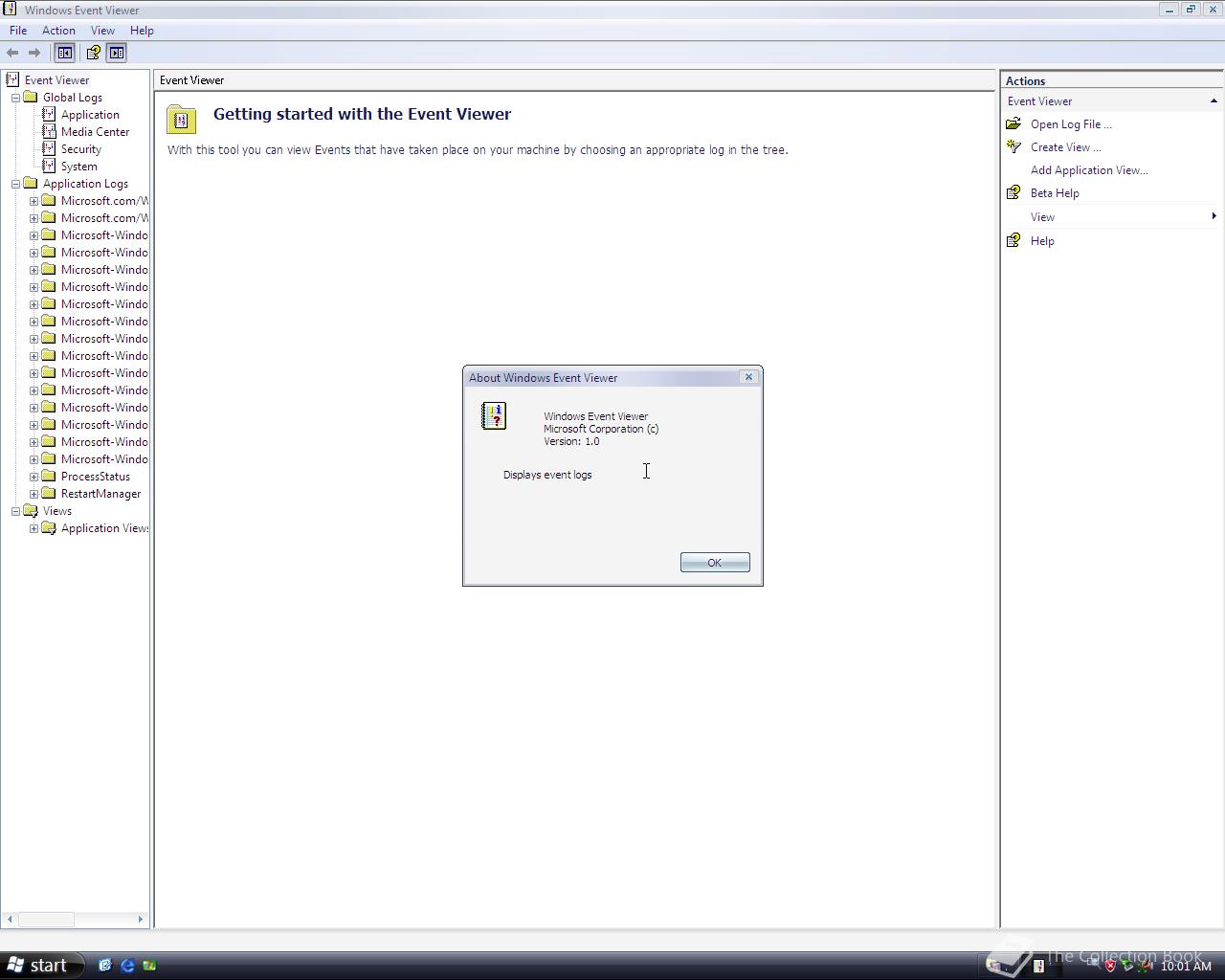Click the Event Viewer title bar icon
Viewport: 1225px width, 980px height.
click(10, 10)
